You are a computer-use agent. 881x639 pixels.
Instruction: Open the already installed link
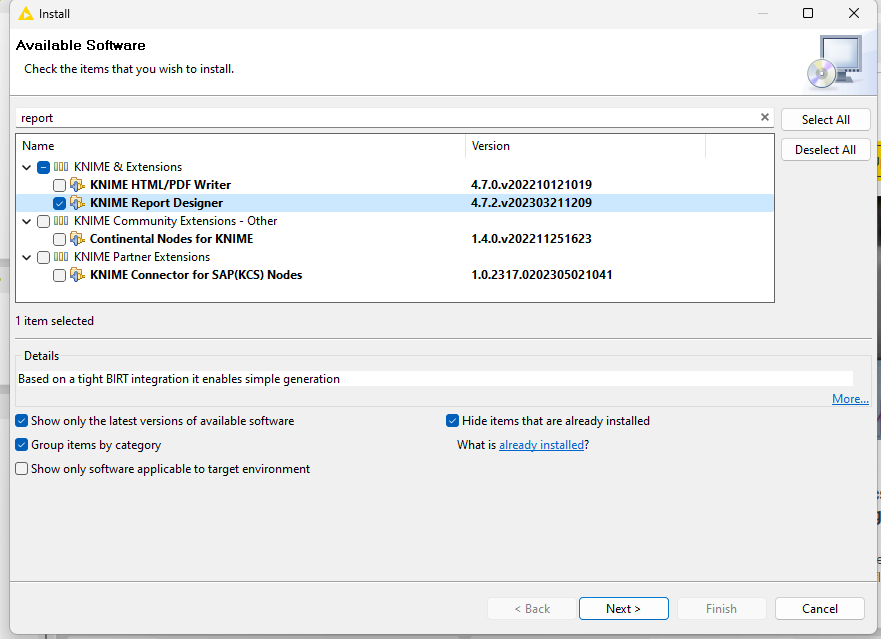[541, 445]
